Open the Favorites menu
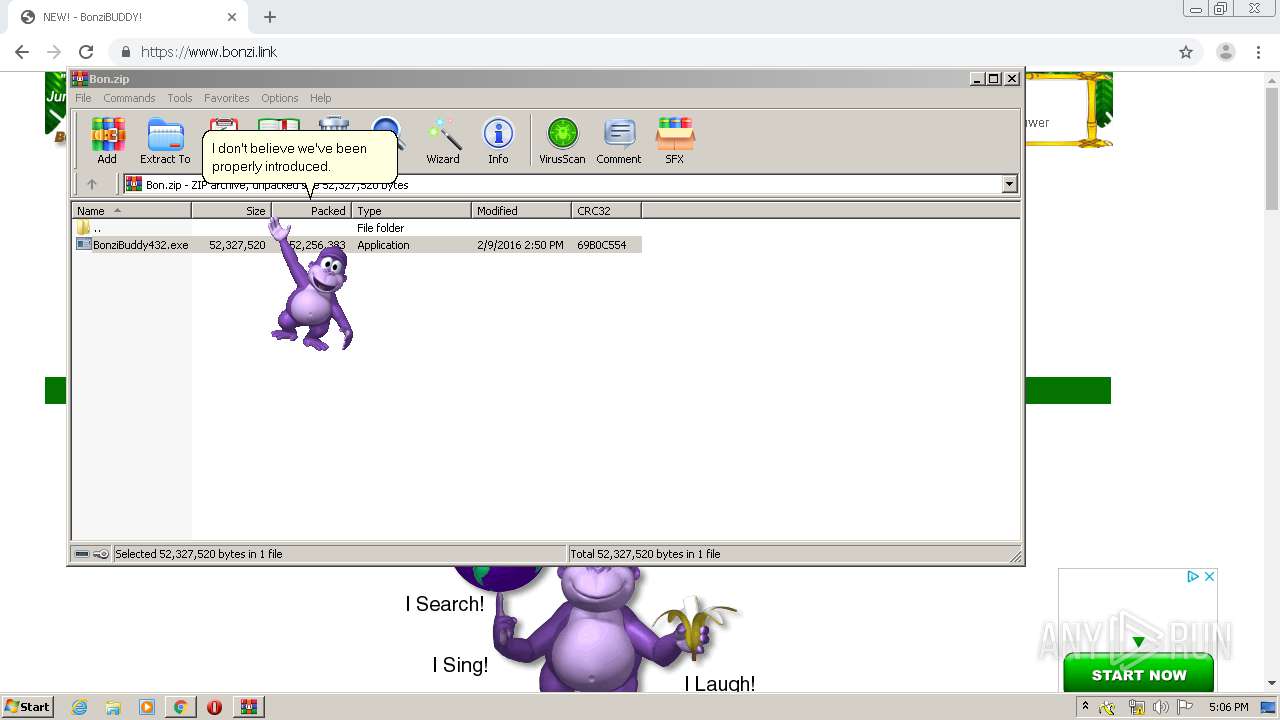Screen dimensions: 1280x720 (x=227, y=98)
